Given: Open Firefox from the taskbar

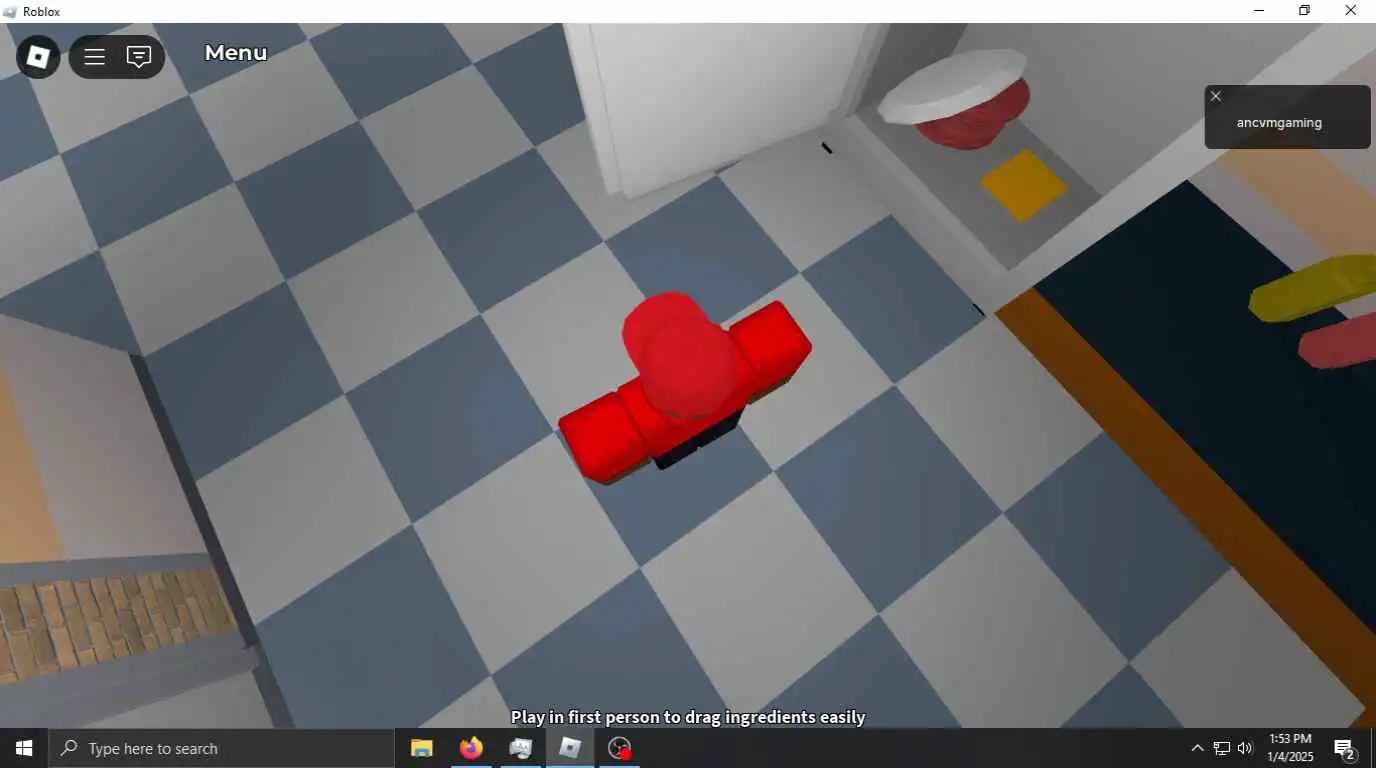Looking at the screenshot, I should (x=471, y=748).
